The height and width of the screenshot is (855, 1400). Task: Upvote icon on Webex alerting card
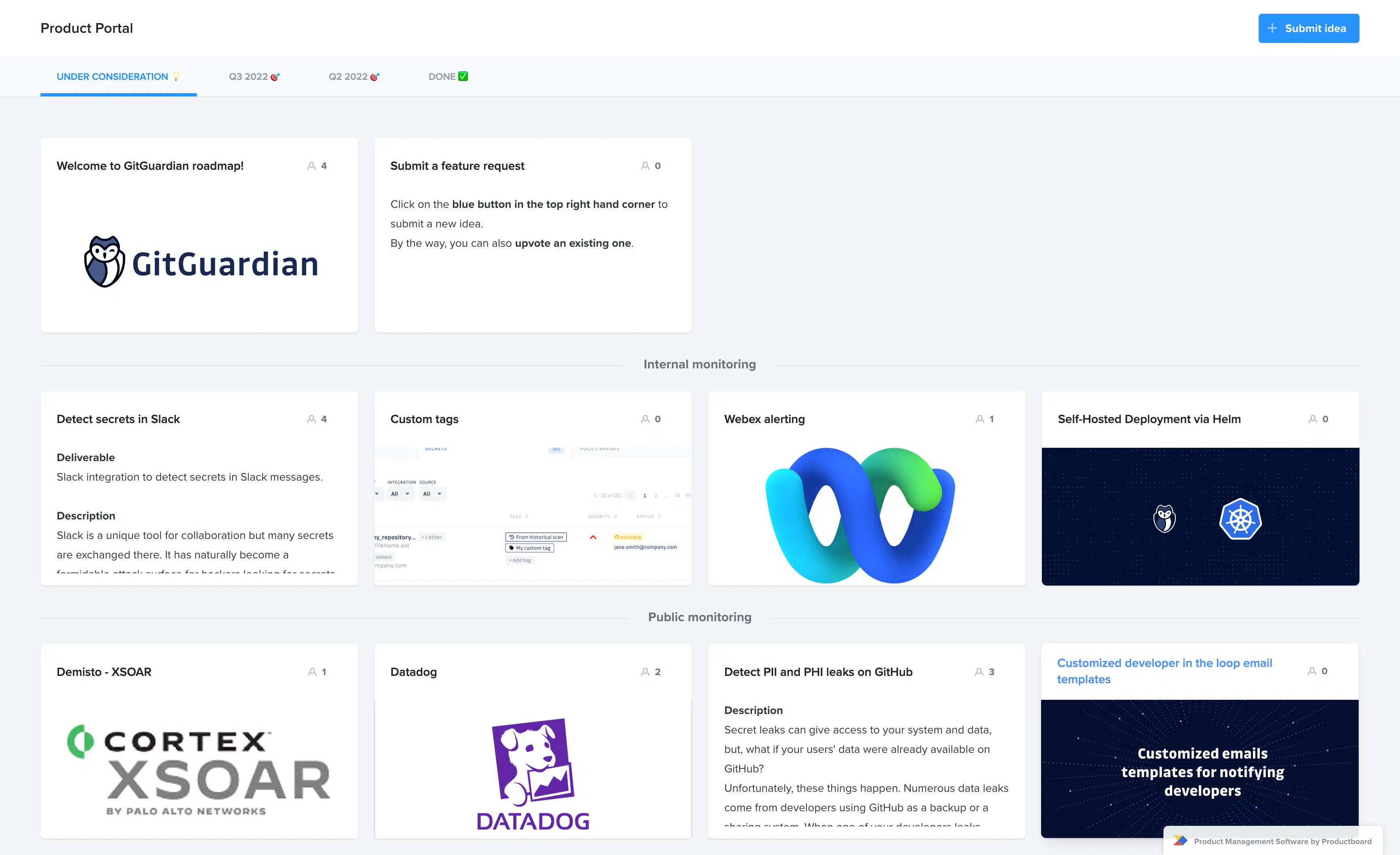pyautogui.click(x=980, y=419)
